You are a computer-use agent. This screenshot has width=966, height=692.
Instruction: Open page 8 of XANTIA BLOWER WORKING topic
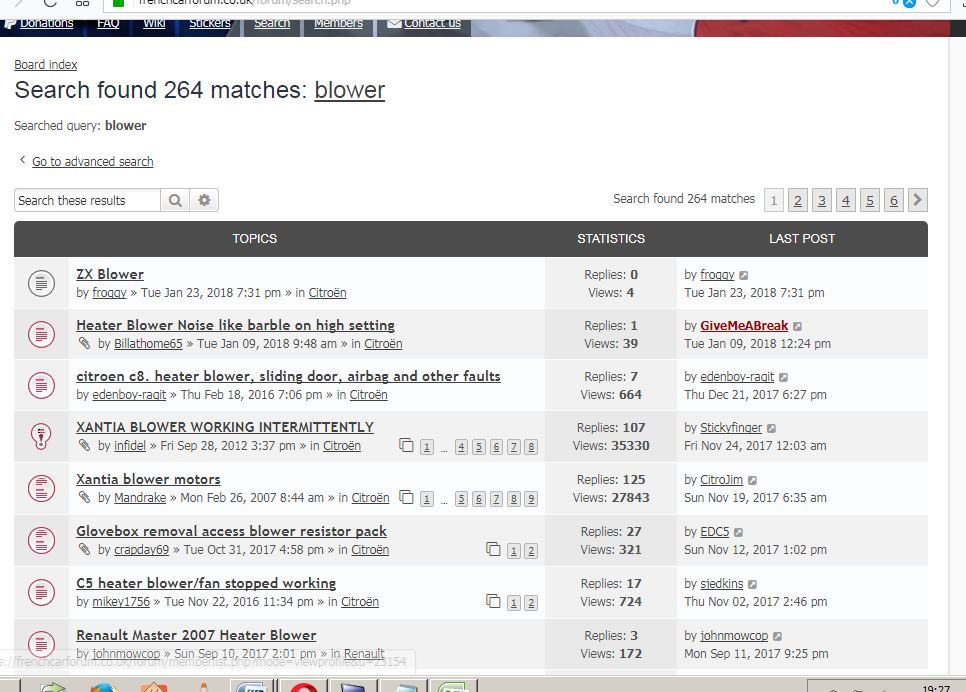(530, 447)
